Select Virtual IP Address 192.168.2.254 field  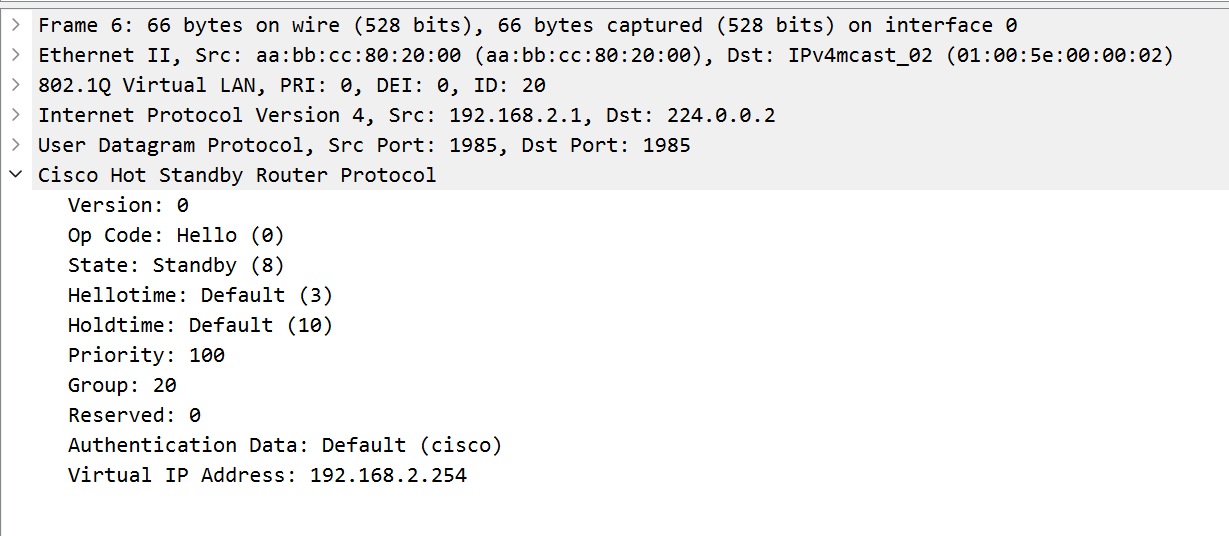[x=267, y=475]
